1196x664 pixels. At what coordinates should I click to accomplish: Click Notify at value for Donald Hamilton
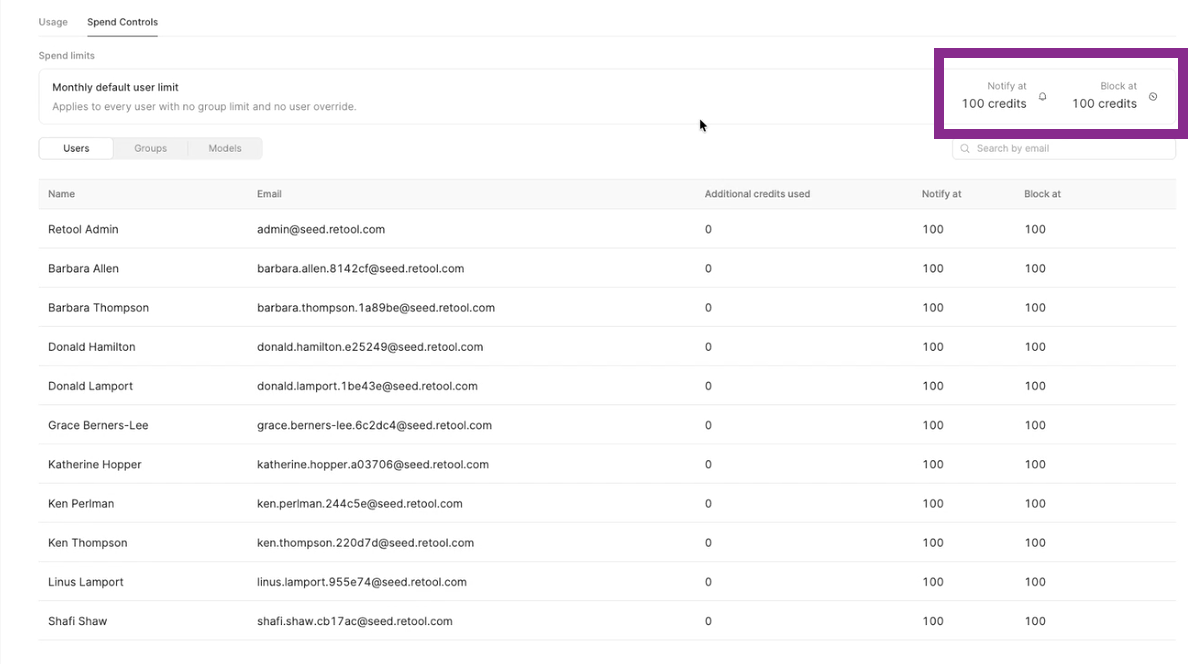click(x=933, y=347)
